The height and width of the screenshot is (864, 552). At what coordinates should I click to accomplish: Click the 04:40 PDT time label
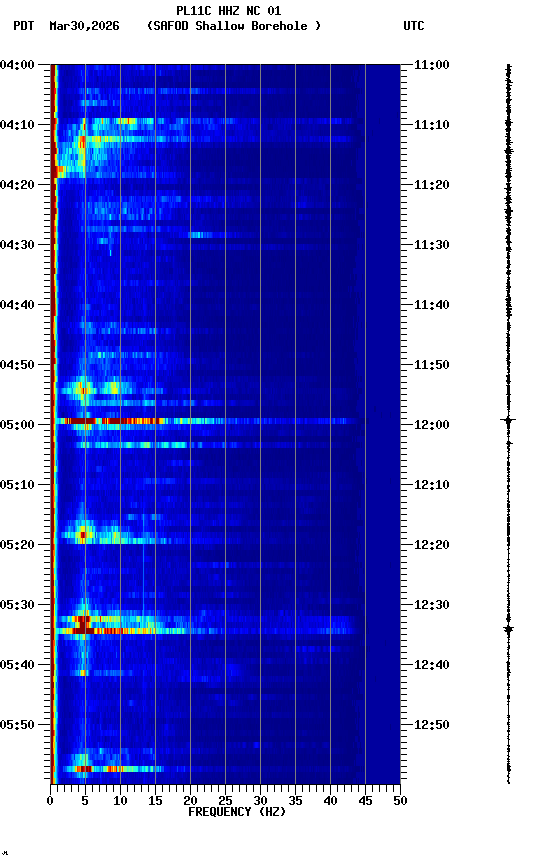17,305
